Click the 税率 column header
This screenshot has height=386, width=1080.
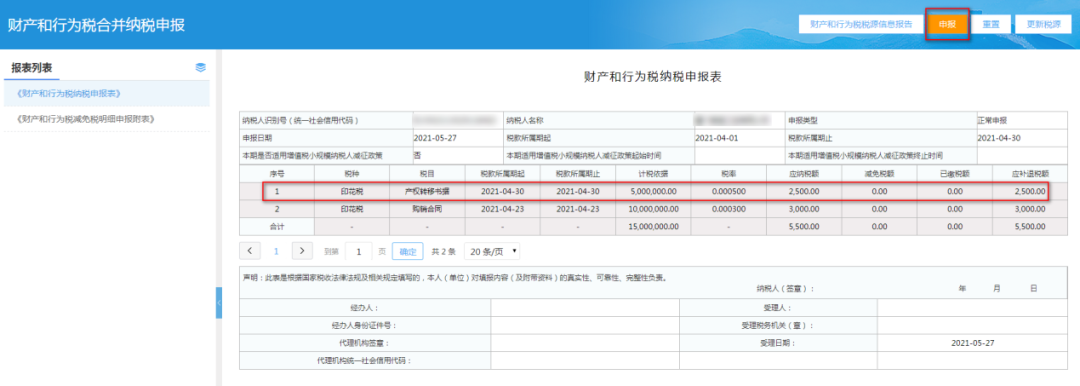(x=729, y=173)
